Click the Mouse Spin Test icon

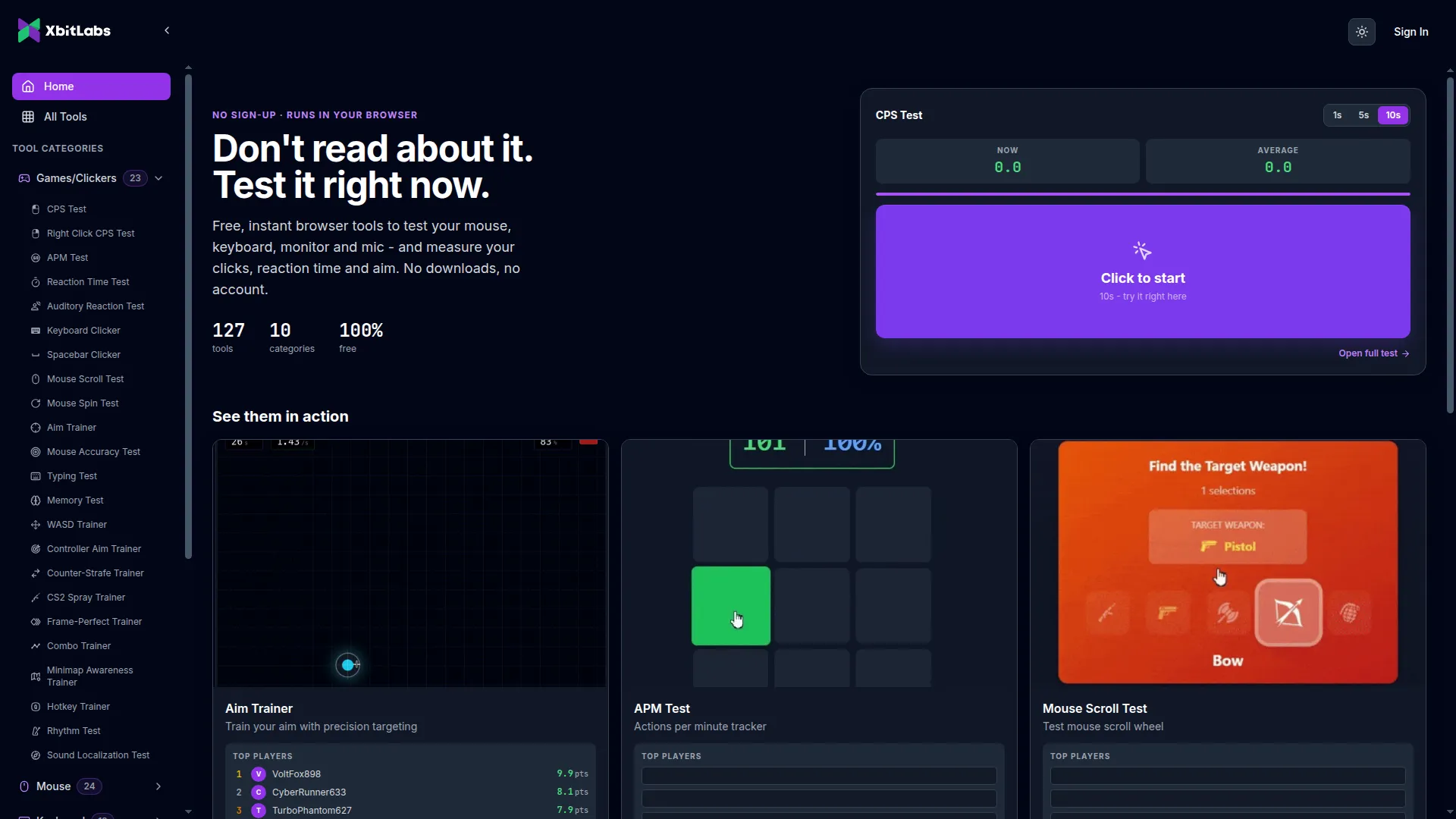pyautogui.click(x=35, y=403)
